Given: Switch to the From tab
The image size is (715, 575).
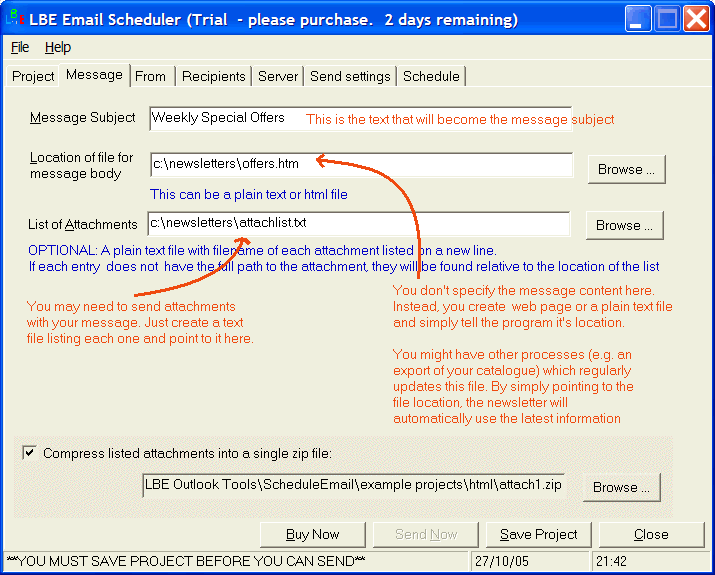Looking at the screenshot, I should click(x=150, y=76).
